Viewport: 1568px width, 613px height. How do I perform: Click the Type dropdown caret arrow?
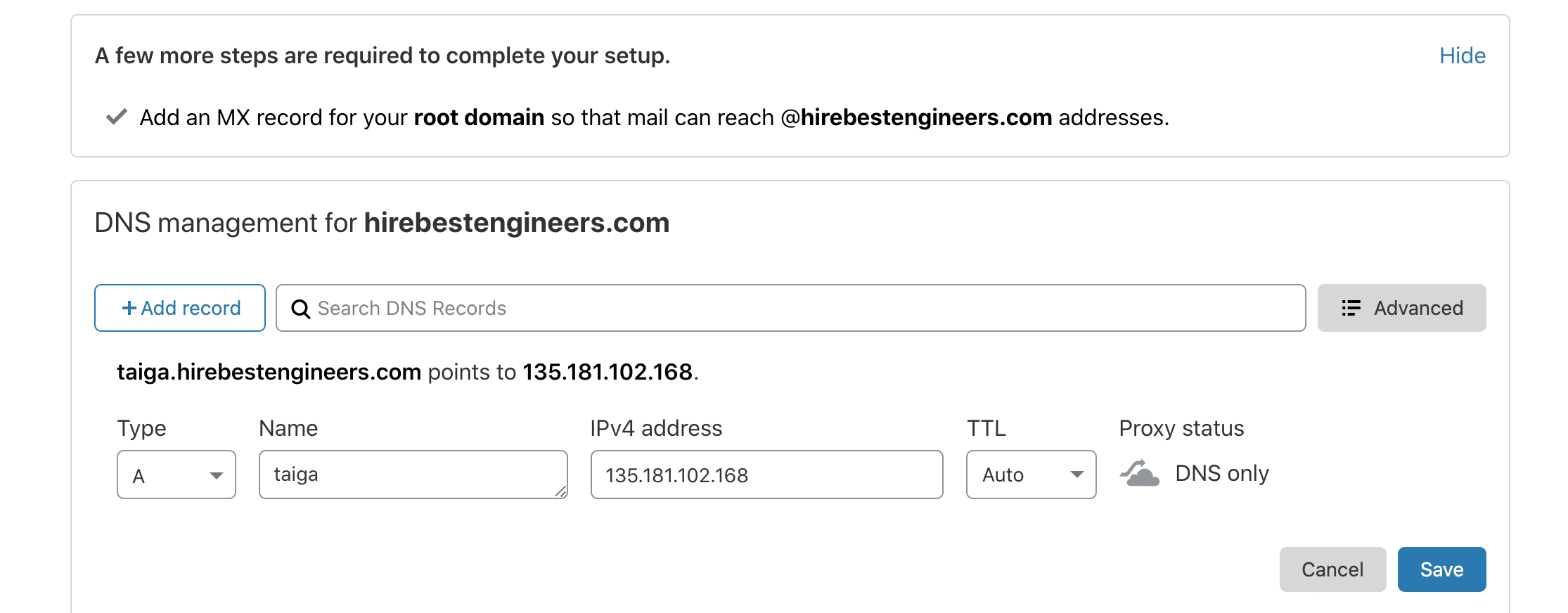[x=217, y=475]
